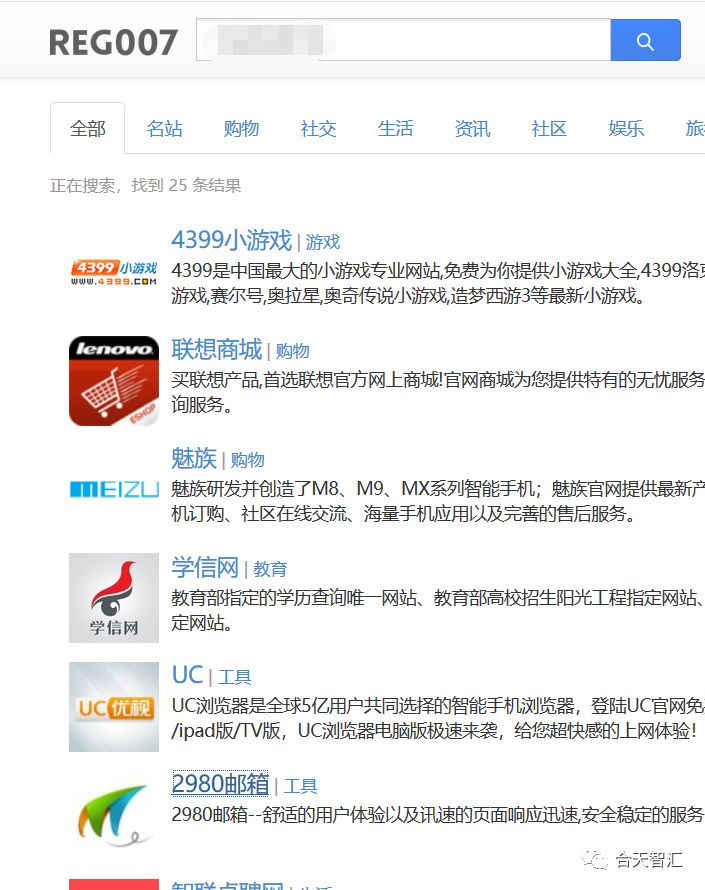Open the 生活 tab

(396, 128)
